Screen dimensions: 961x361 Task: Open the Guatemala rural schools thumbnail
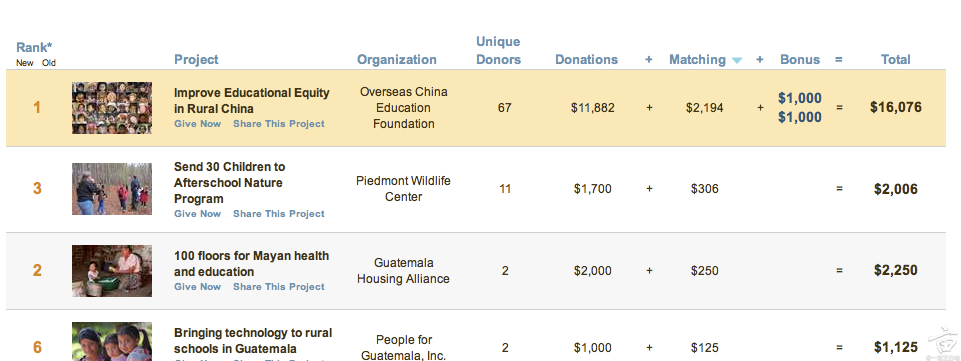pyautogui.click(x=112, y=342)
